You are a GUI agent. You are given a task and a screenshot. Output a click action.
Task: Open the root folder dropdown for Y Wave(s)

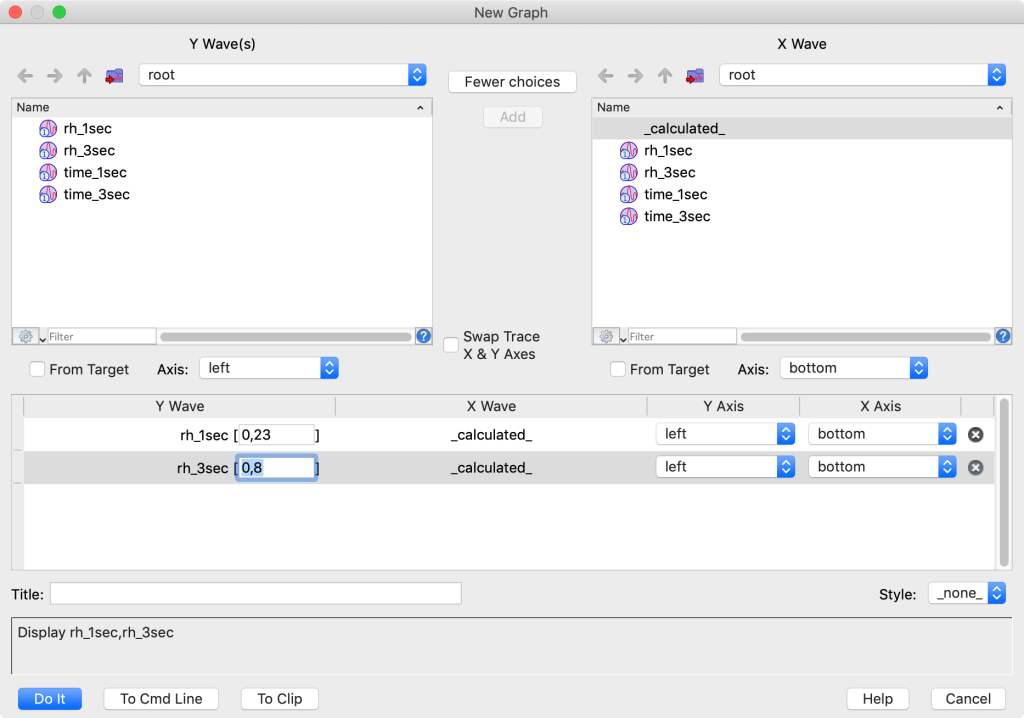419,74
